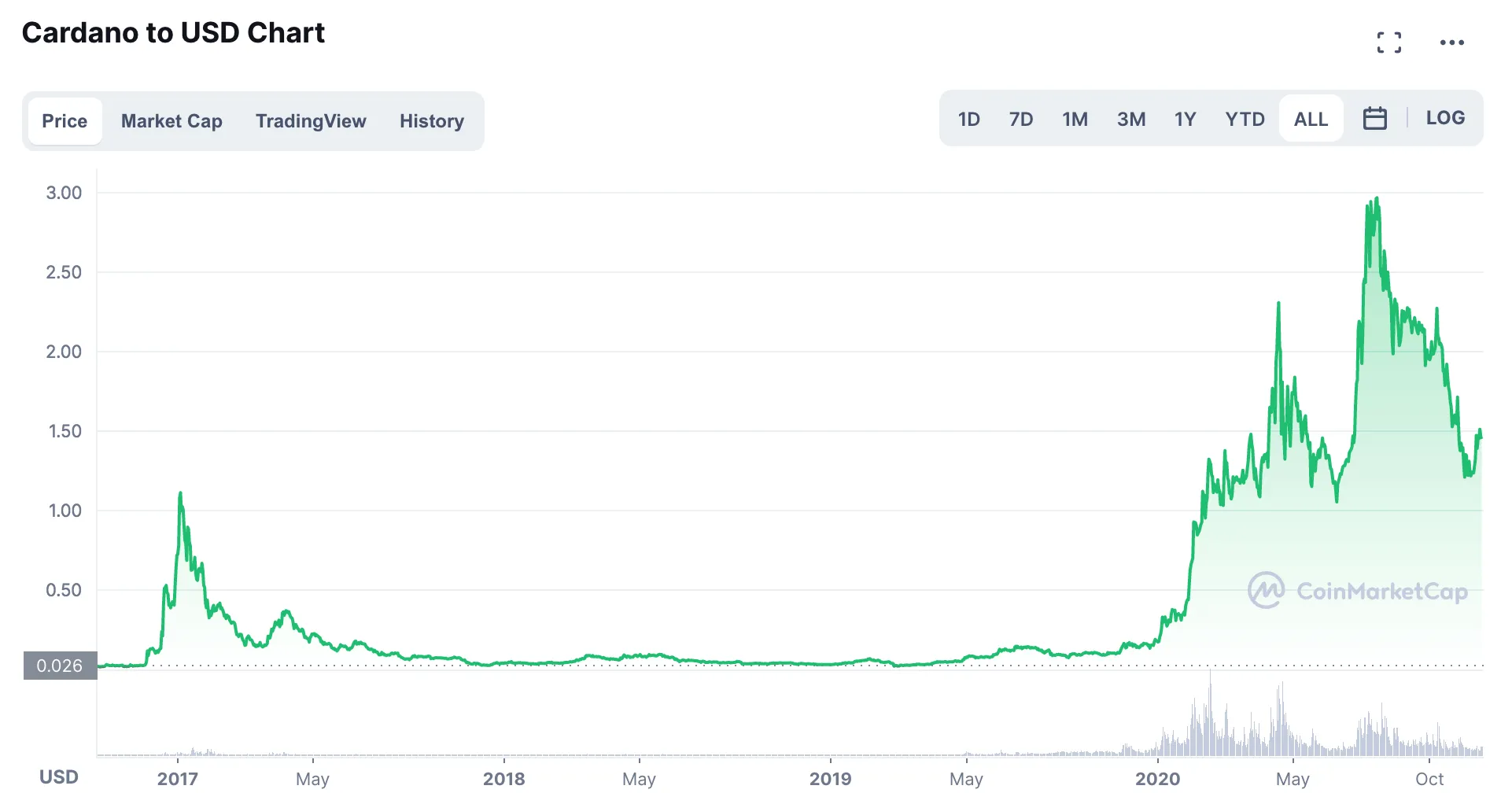Screen dimensions: 1512x793
Task: Click the 2018 x-axis label
Action: click(x=504, y=779)
